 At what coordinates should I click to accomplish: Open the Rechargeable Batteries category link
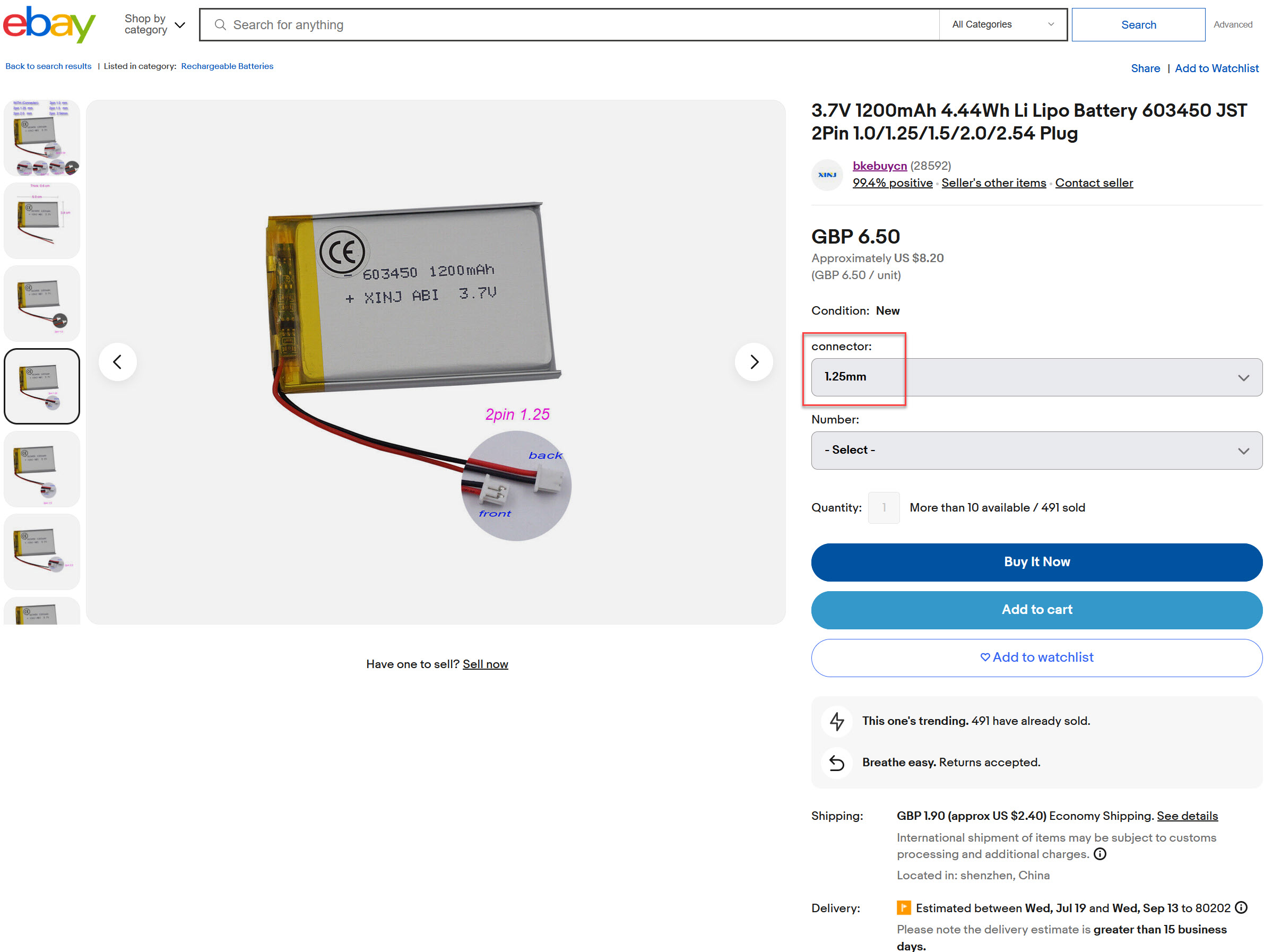pyautogui.click(x=227, y=66)
